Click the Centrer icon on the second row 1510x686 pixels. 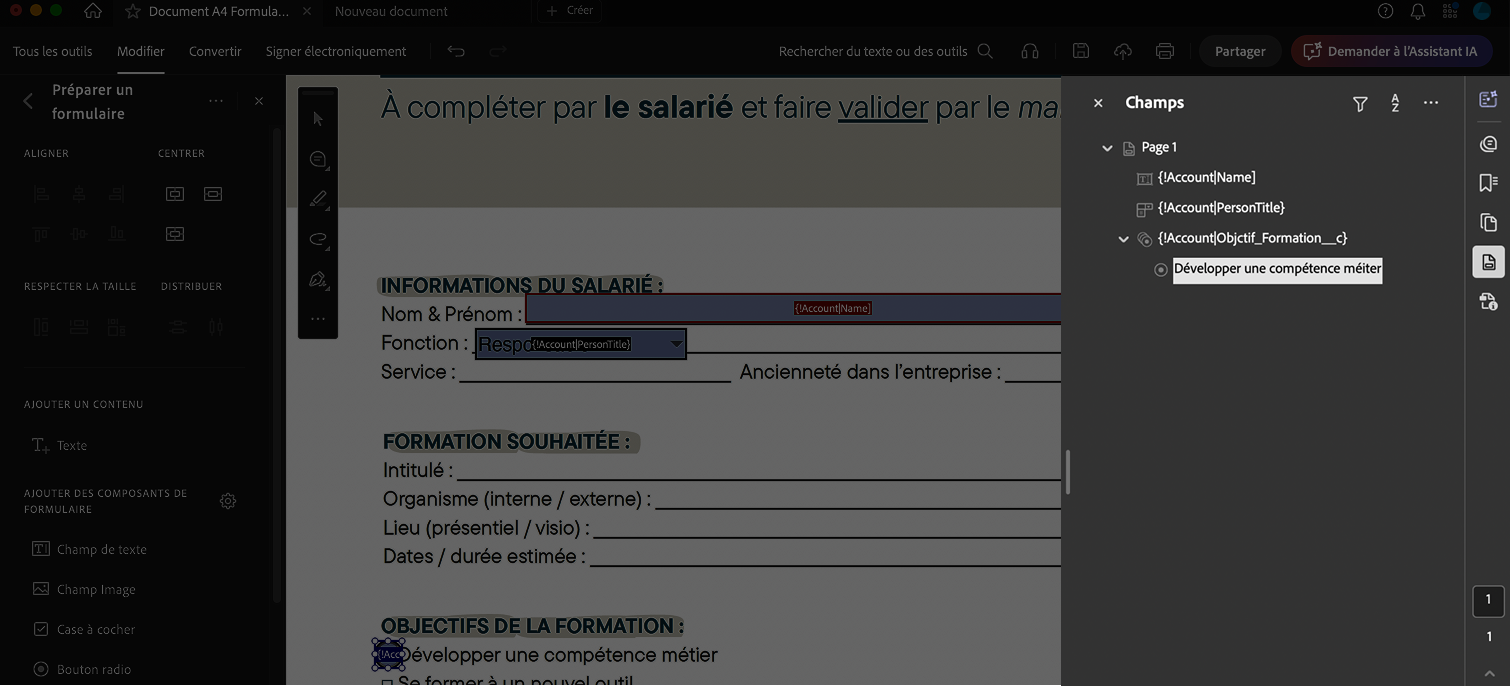coord(175,234)
